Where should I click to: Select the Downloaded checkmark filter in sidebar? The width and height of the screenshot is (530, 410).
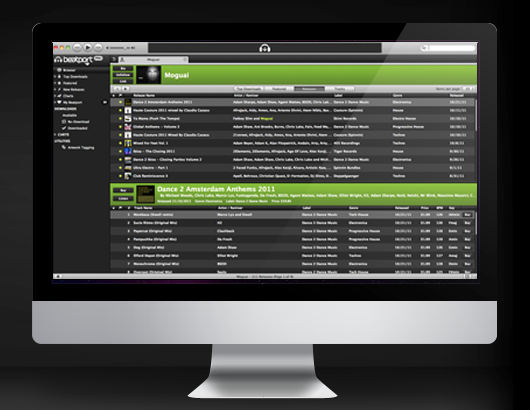[x=75, y=128]
